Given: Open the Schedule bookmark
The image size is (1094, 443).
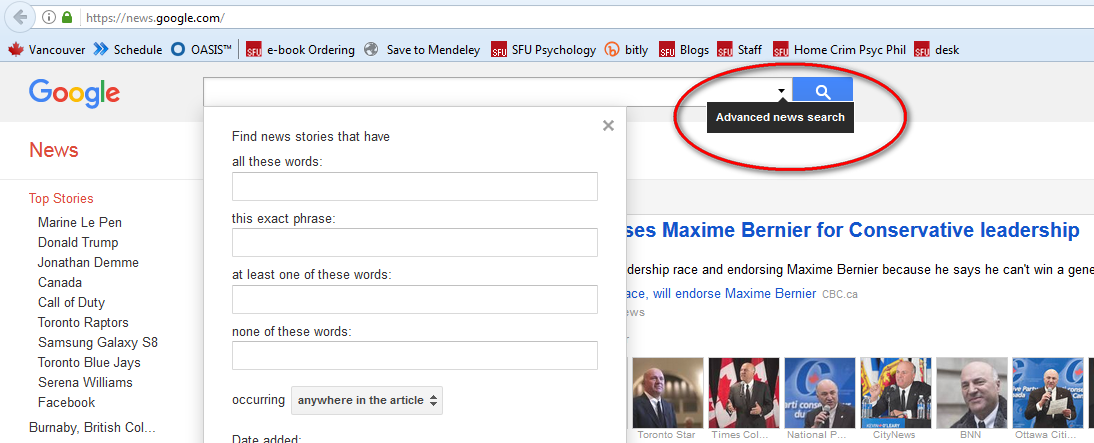Looking at the screenshot, I should point(128,50).
